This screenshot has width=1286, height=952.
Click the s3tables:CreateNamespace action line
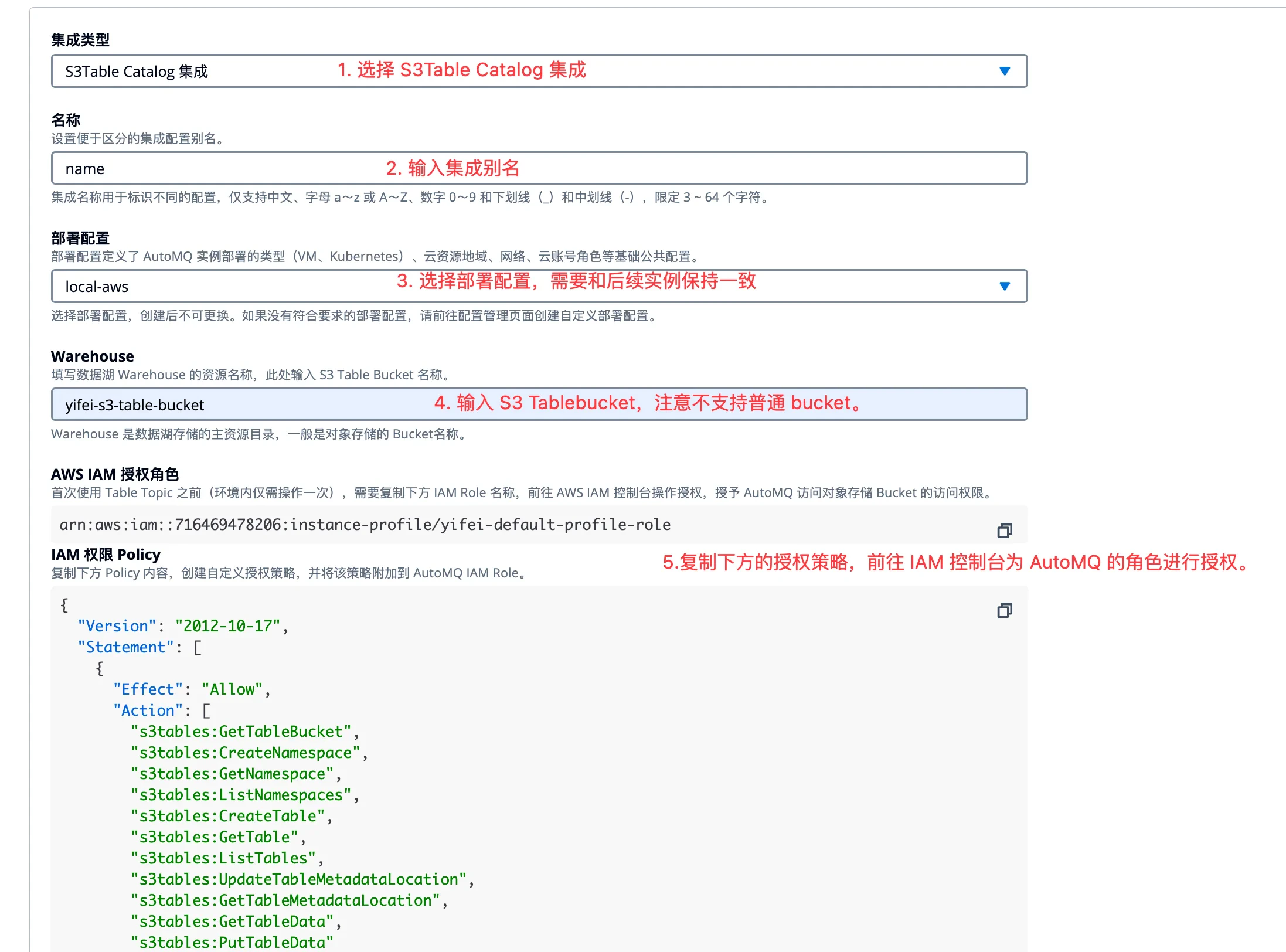coord(249,752)
